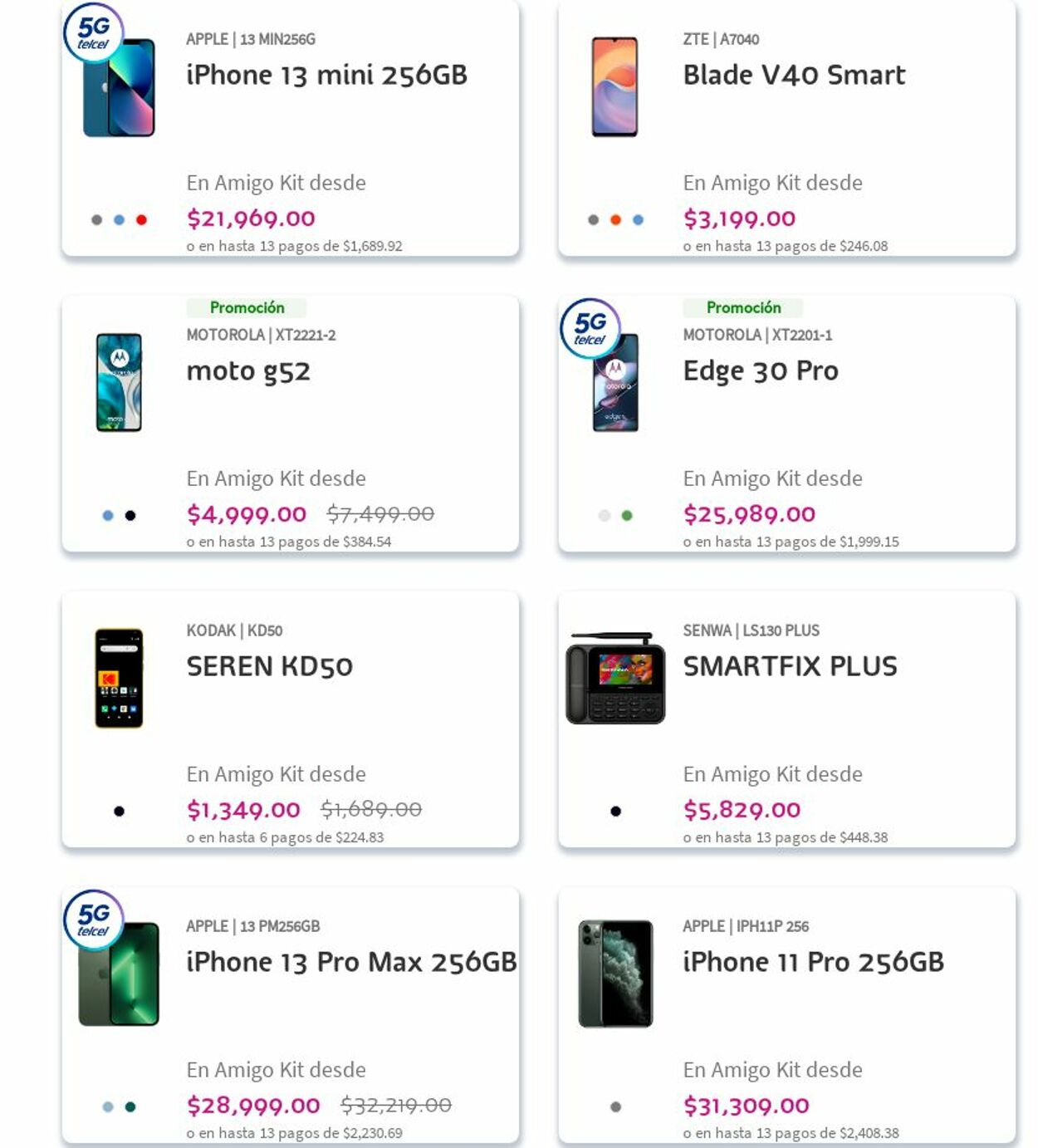Click the Promoción tag on moto g52
The height and width of the screenshot is (1148, 1038).
(247, 308)
